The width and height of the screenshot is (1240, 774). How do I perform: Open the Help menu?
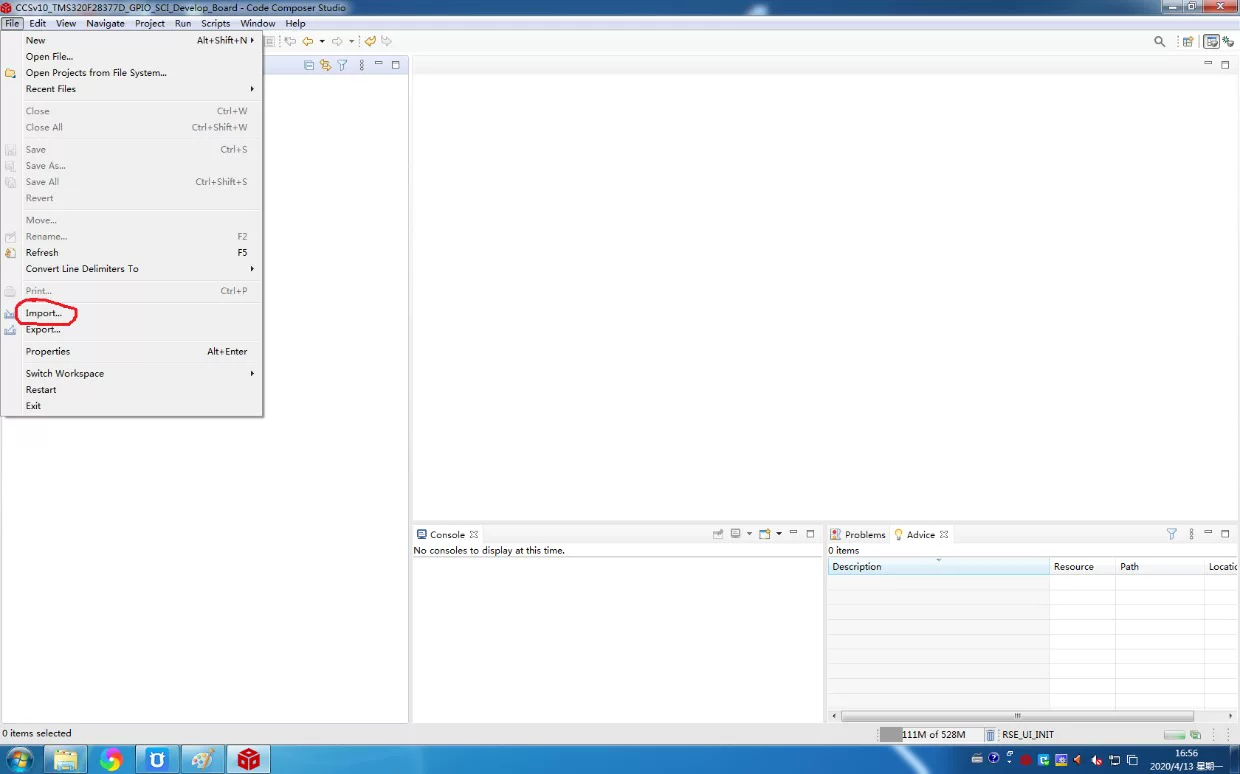[296, 23]
